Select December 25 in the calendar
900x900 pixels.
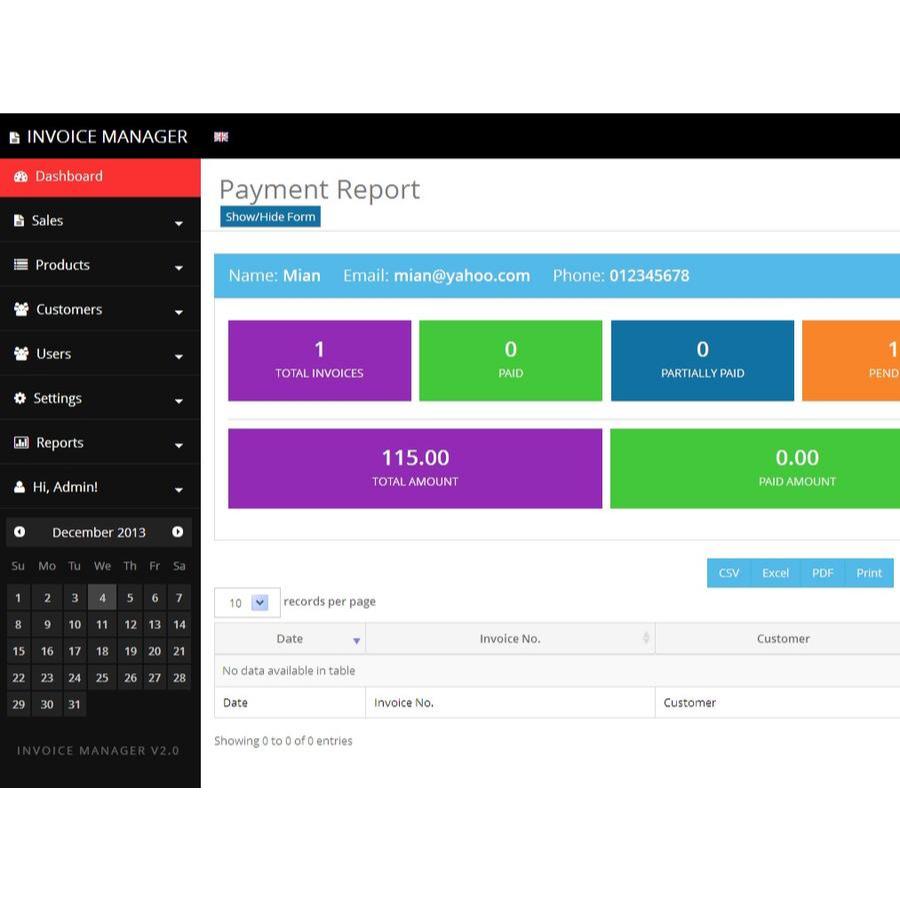102,678
